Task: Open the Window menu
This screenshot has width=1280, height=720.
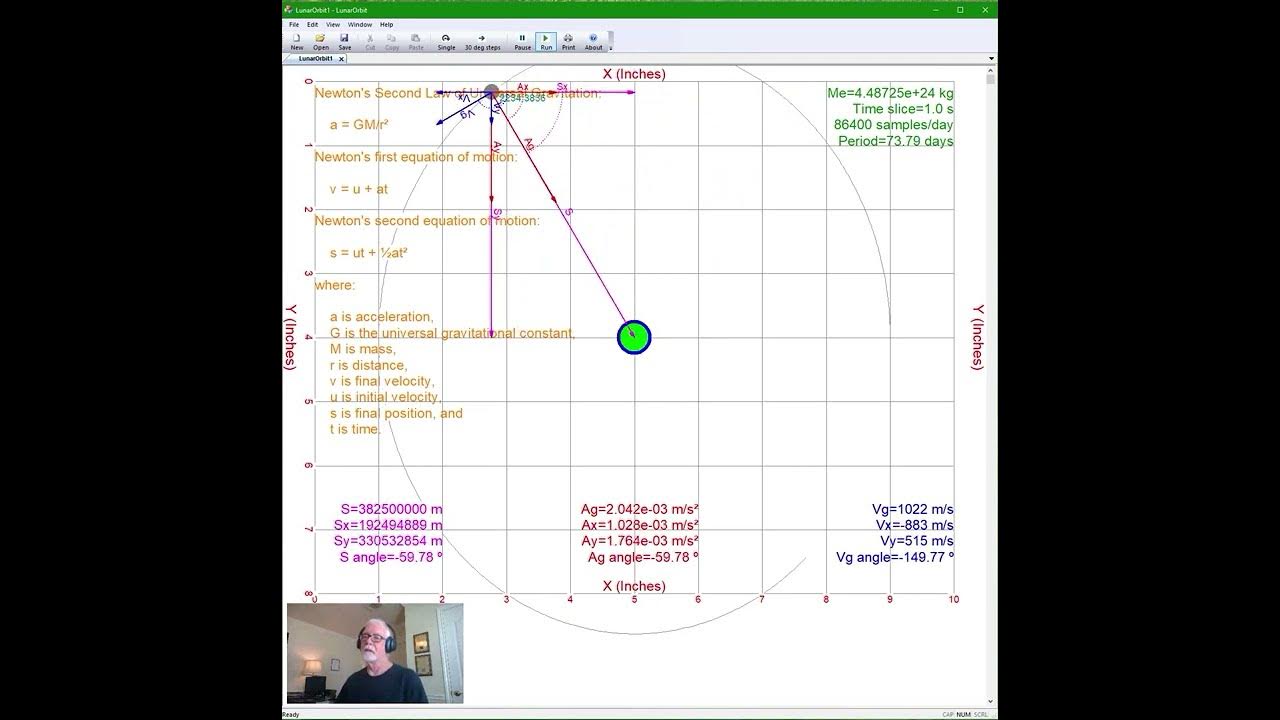Action: click(360, 24)
